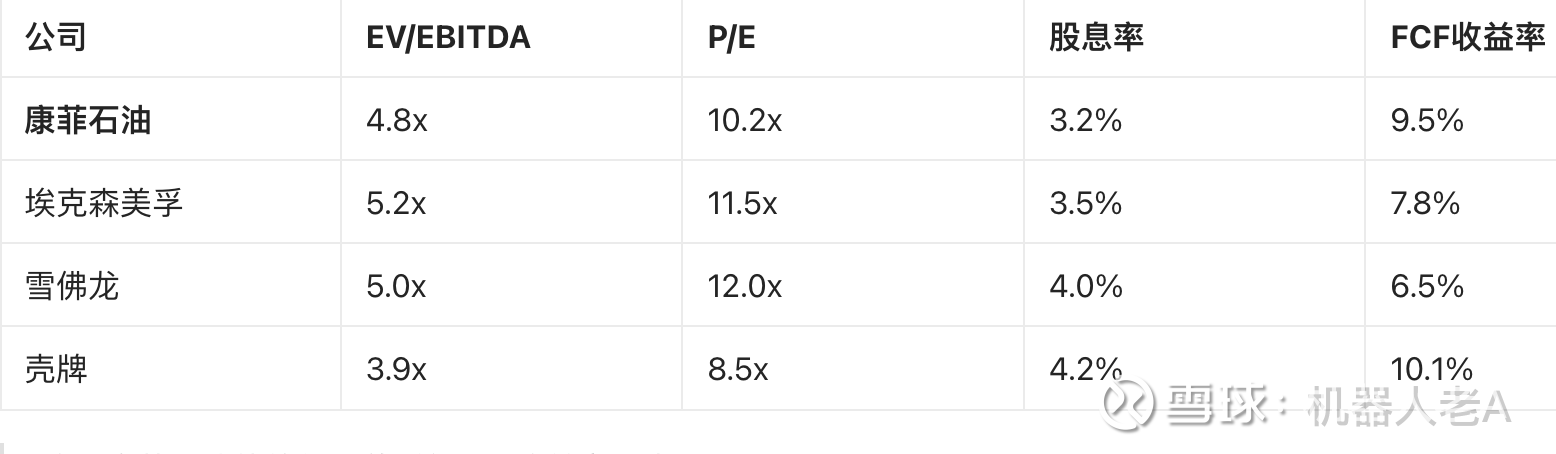This screenshot has width=1556, height=454.
Task: Select the 11.5x P/E cell
Action: pyautogui.click(x=742, y=204)
